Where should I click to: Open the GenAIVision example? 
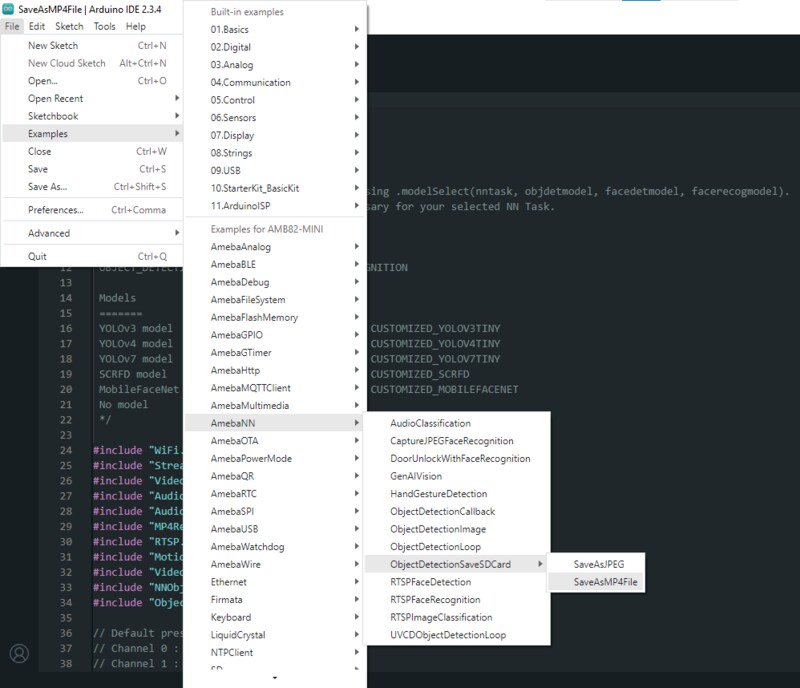(x=457, y=476)
